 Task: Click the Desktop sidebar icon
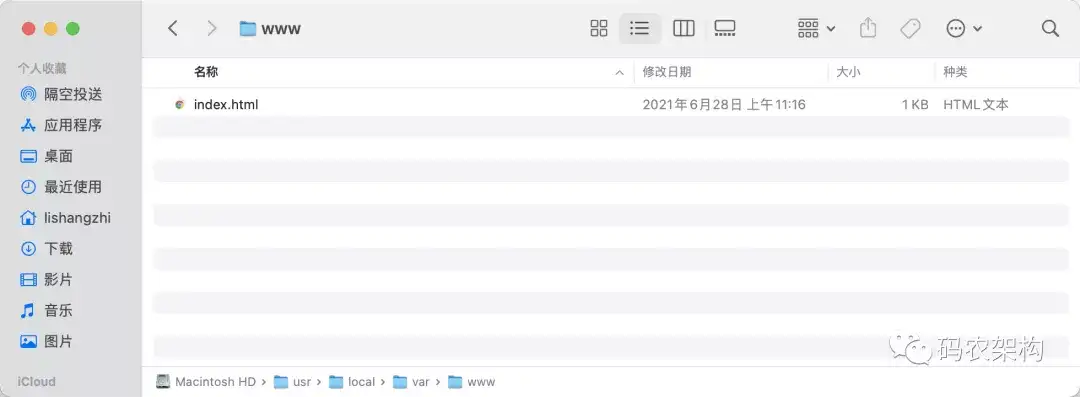pos(28,156)
